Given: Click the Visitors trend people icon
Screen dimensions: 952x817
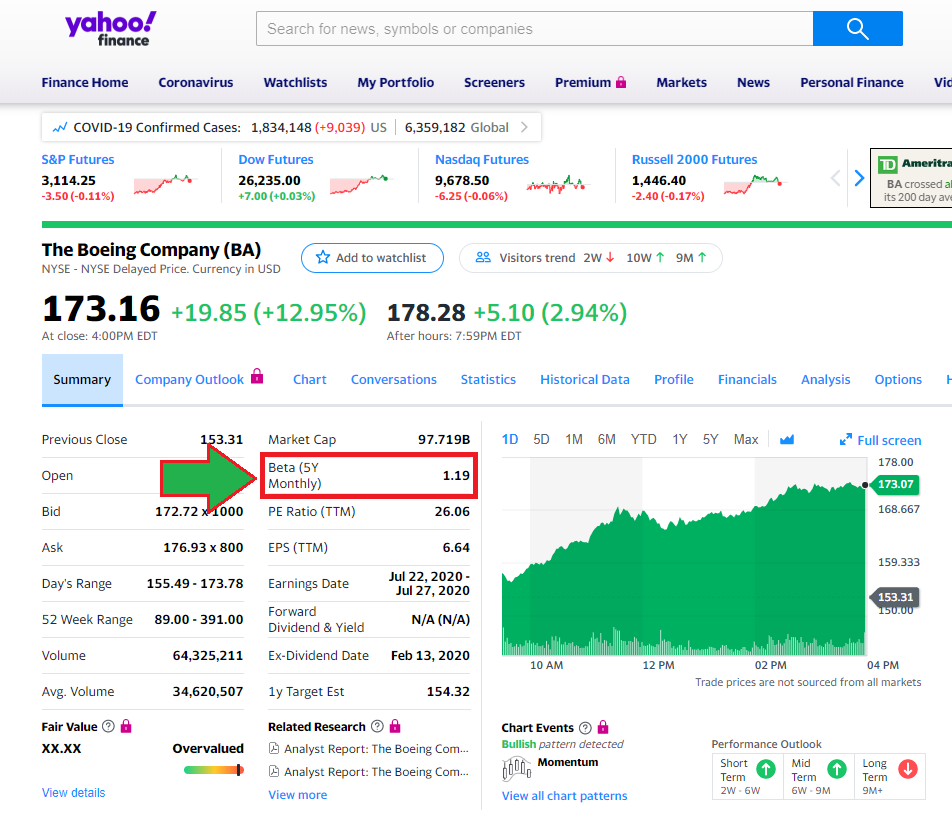Looking at the screenshot, I should pyautogui.click(x=483, y=257).
